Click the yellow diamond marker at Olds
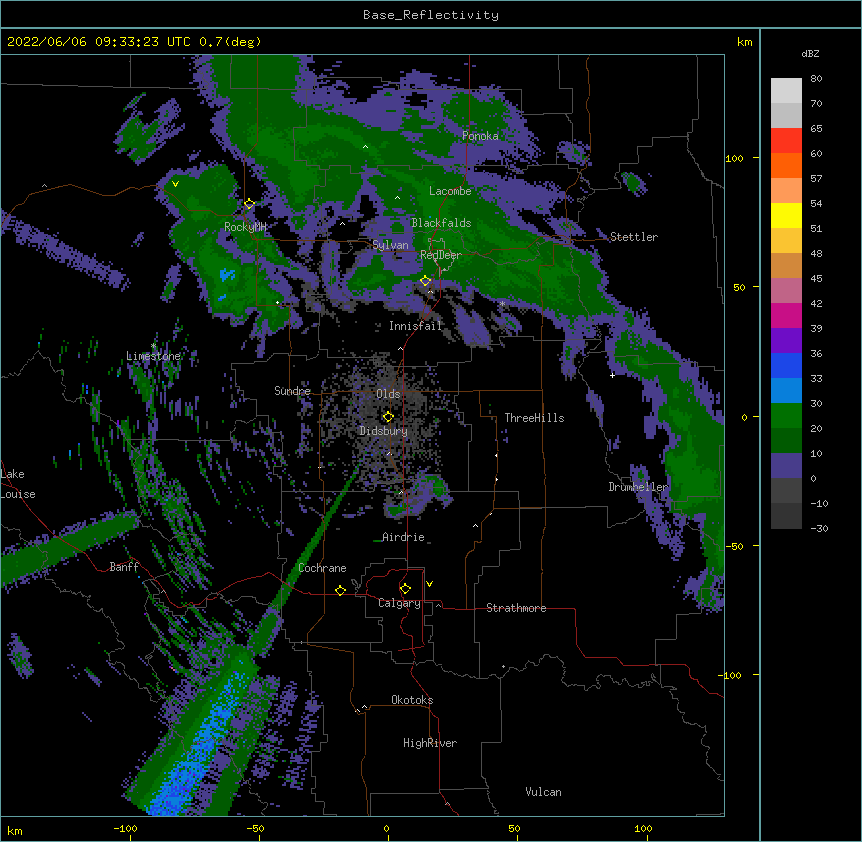862x842 pixels. [388, 417]
